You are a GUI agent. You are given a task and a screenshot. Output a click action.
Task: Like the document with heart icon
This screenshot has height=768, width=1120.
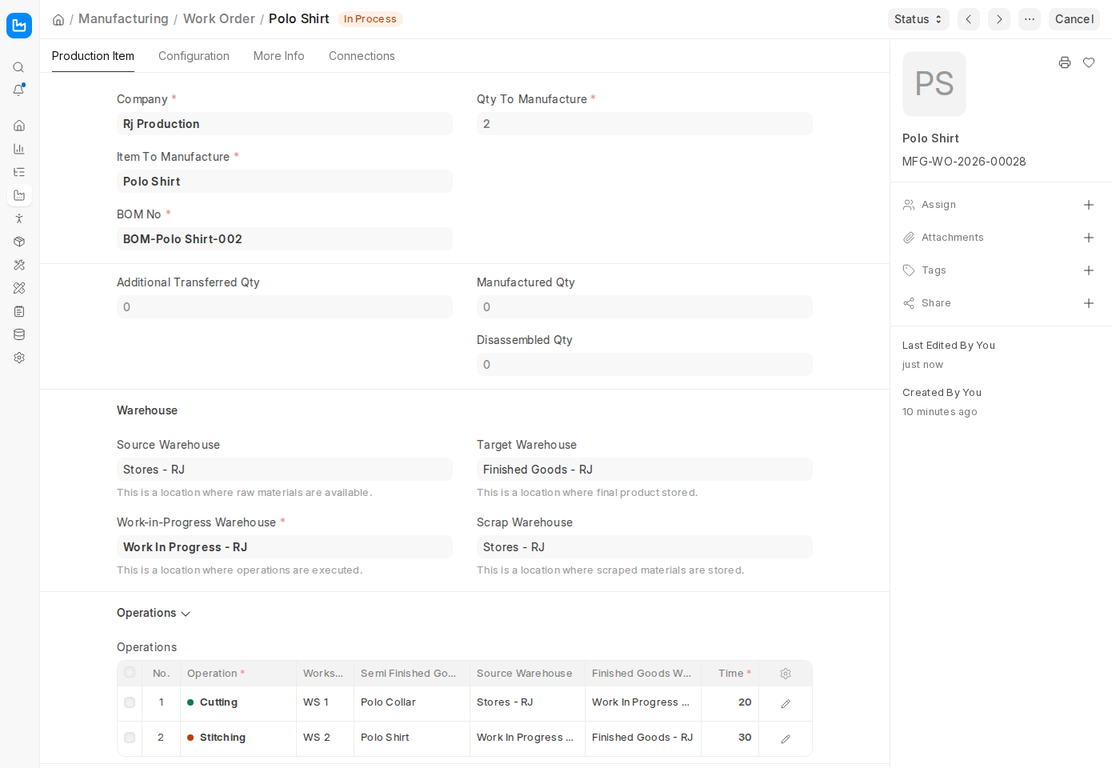click(1089, 63)
